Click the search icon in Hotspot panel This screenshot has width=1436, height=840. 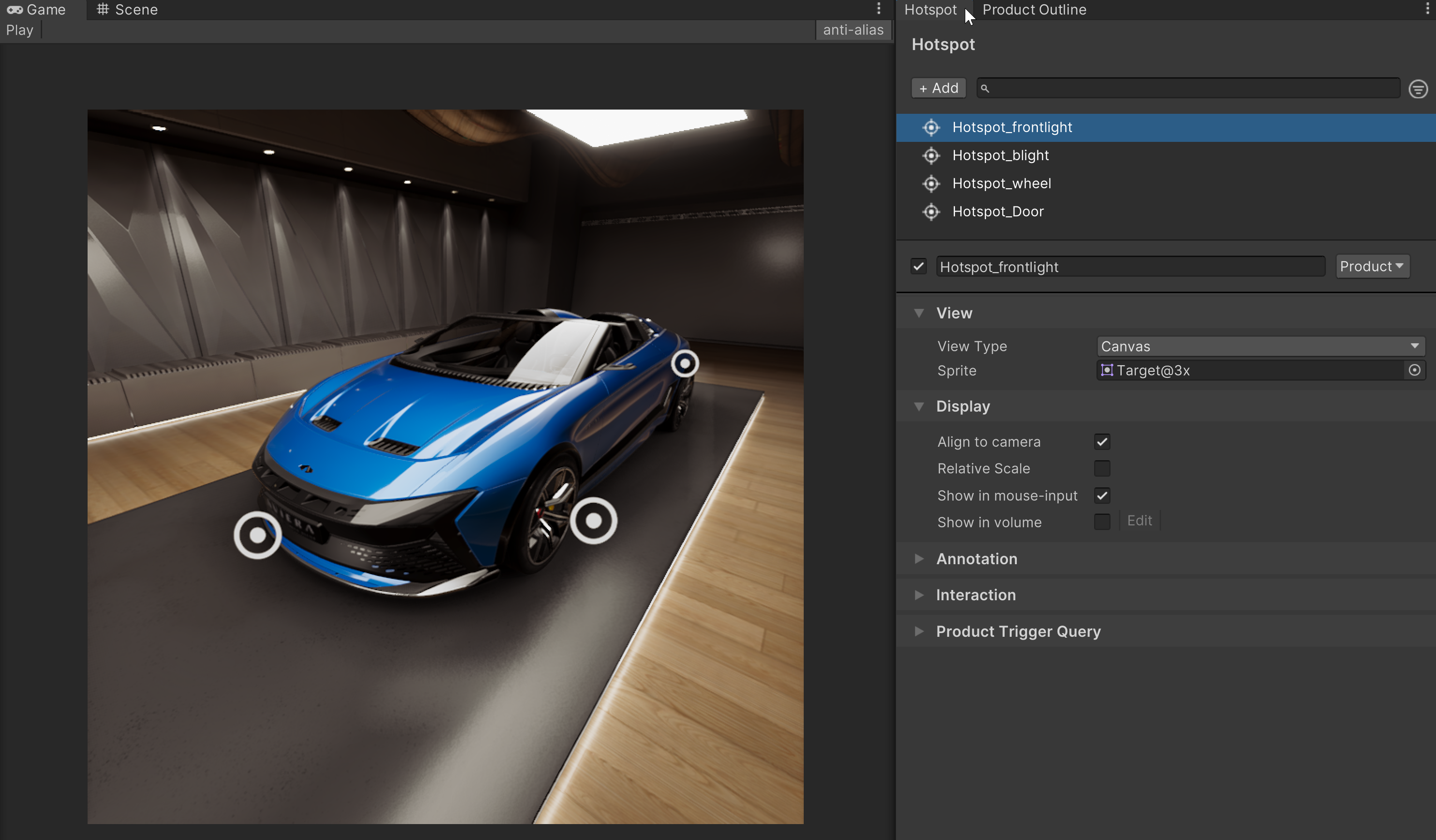(x=985, y=88)
